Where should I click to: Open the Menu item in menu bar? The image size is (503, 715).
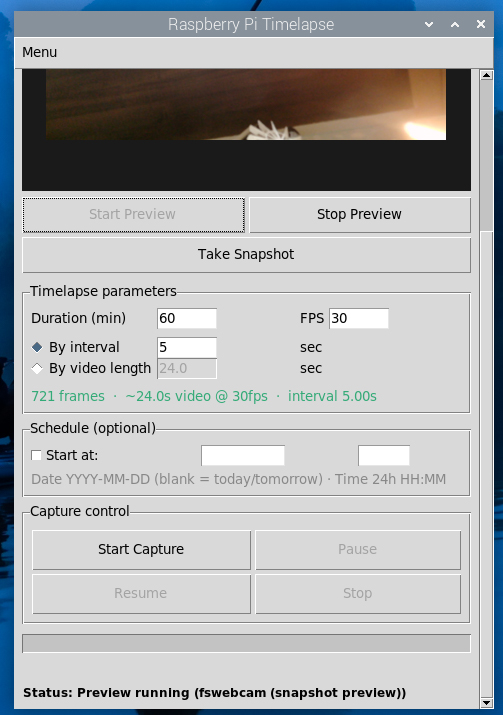(x=40, y=52)
